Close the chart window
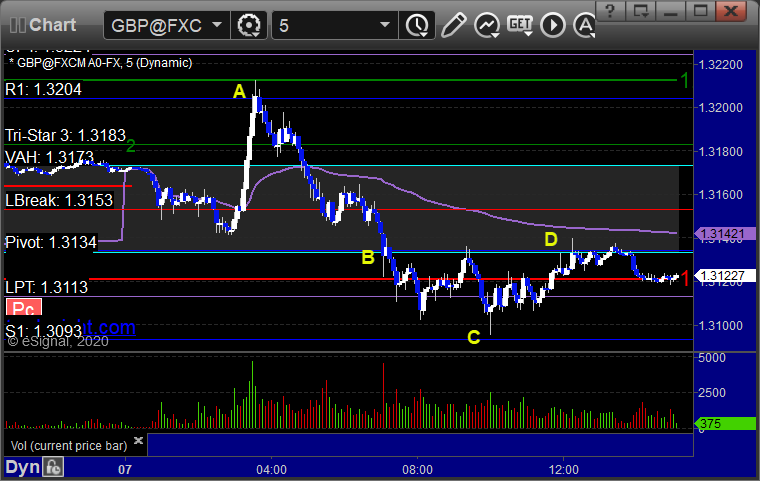The width and height of the screenshot is (760, 481). click(x=731, y=11)
